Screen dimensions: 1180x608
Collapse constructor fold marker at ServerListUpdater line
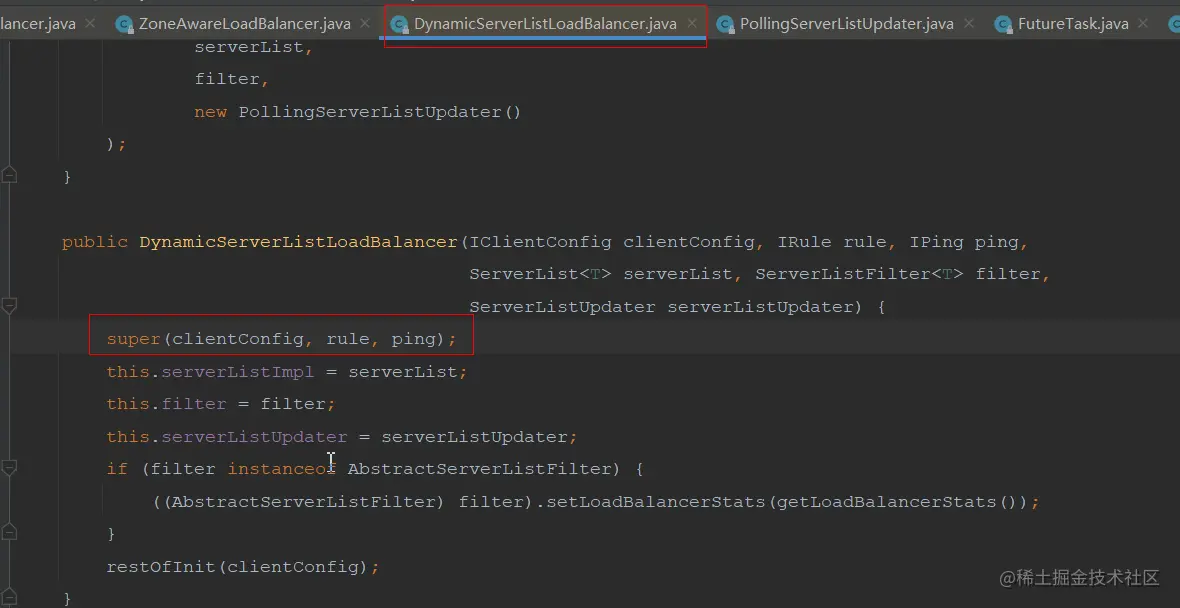pos(9,306)
